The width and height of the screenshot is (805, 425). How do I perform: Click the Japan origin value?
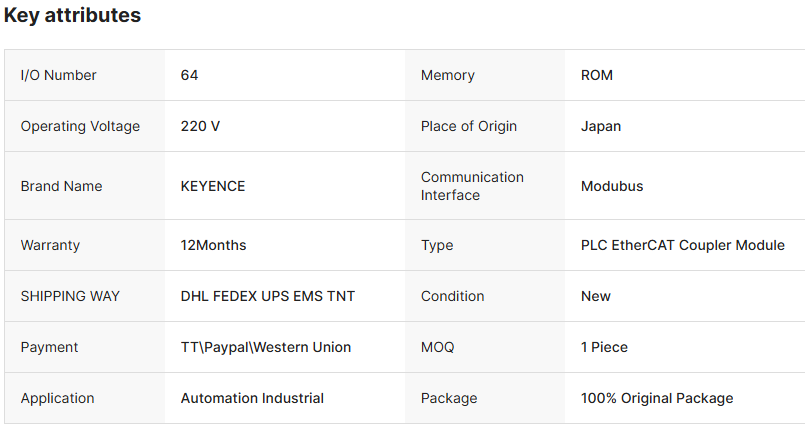click(601, 126)
